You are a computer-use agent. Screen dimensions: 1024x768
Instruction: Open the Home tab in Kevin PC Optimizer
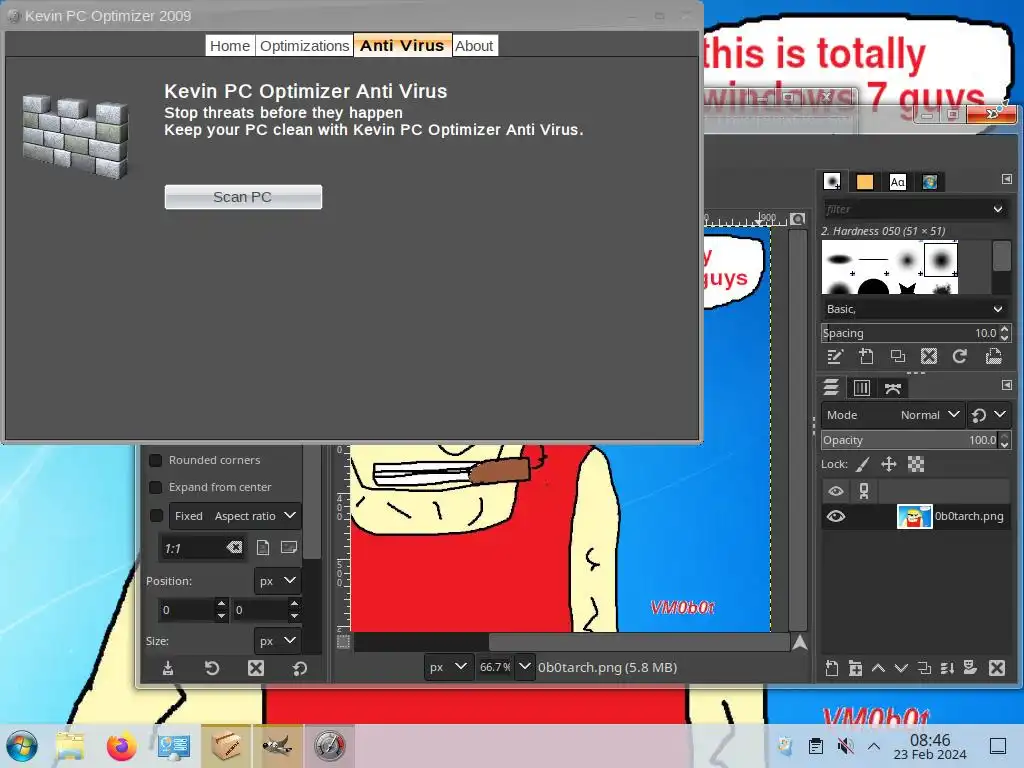click(230, 46)
